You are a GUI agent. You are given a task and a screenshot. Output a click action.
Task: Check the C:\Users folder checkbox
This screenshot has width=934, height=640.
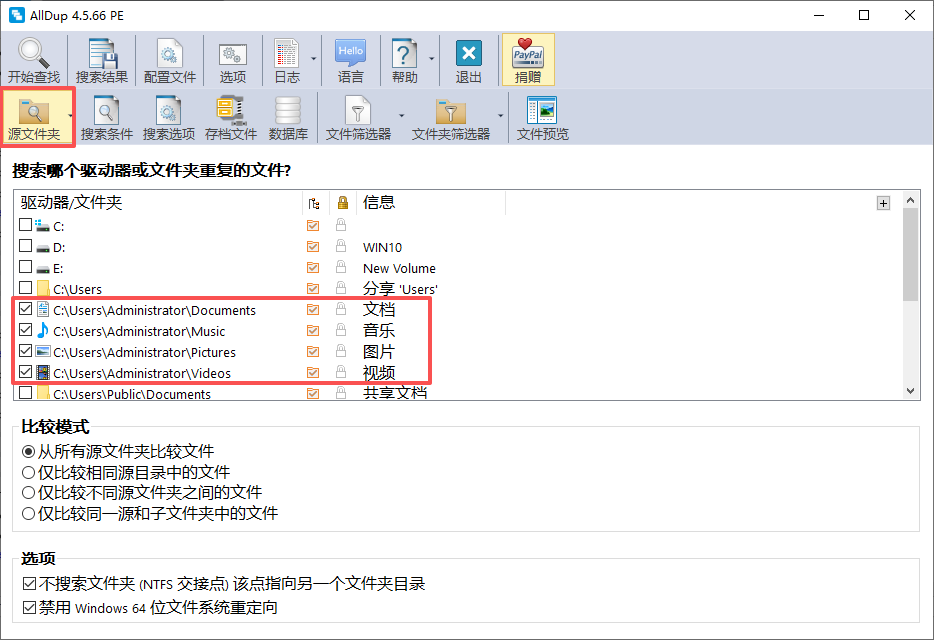(x=25, y=287)
